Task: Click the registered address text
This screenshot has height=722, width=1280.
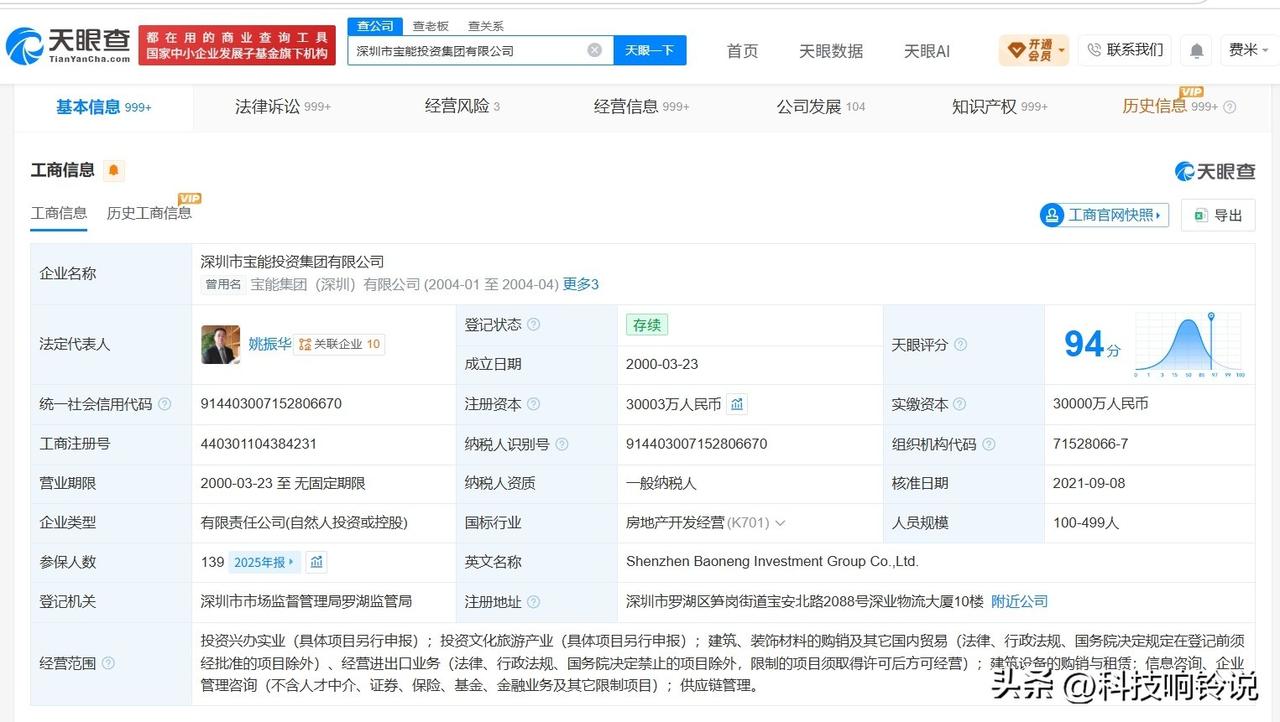Action: [805, 602]
